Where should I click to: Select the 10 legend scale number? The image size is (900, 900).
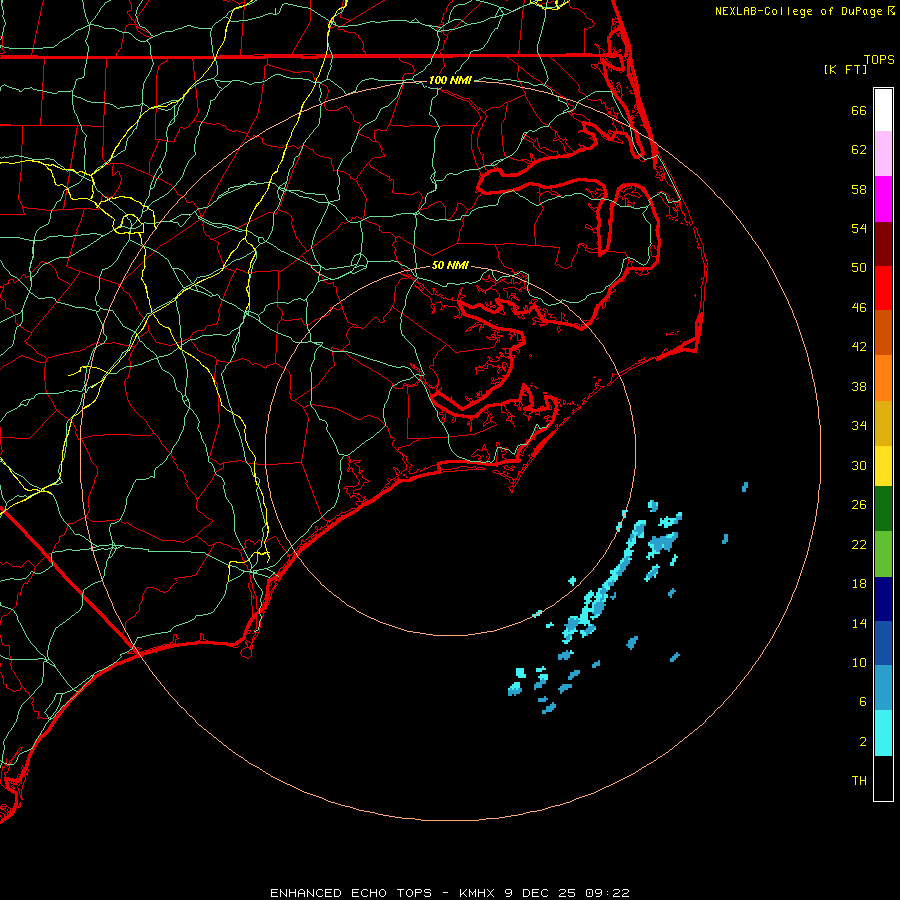[859, 662]
